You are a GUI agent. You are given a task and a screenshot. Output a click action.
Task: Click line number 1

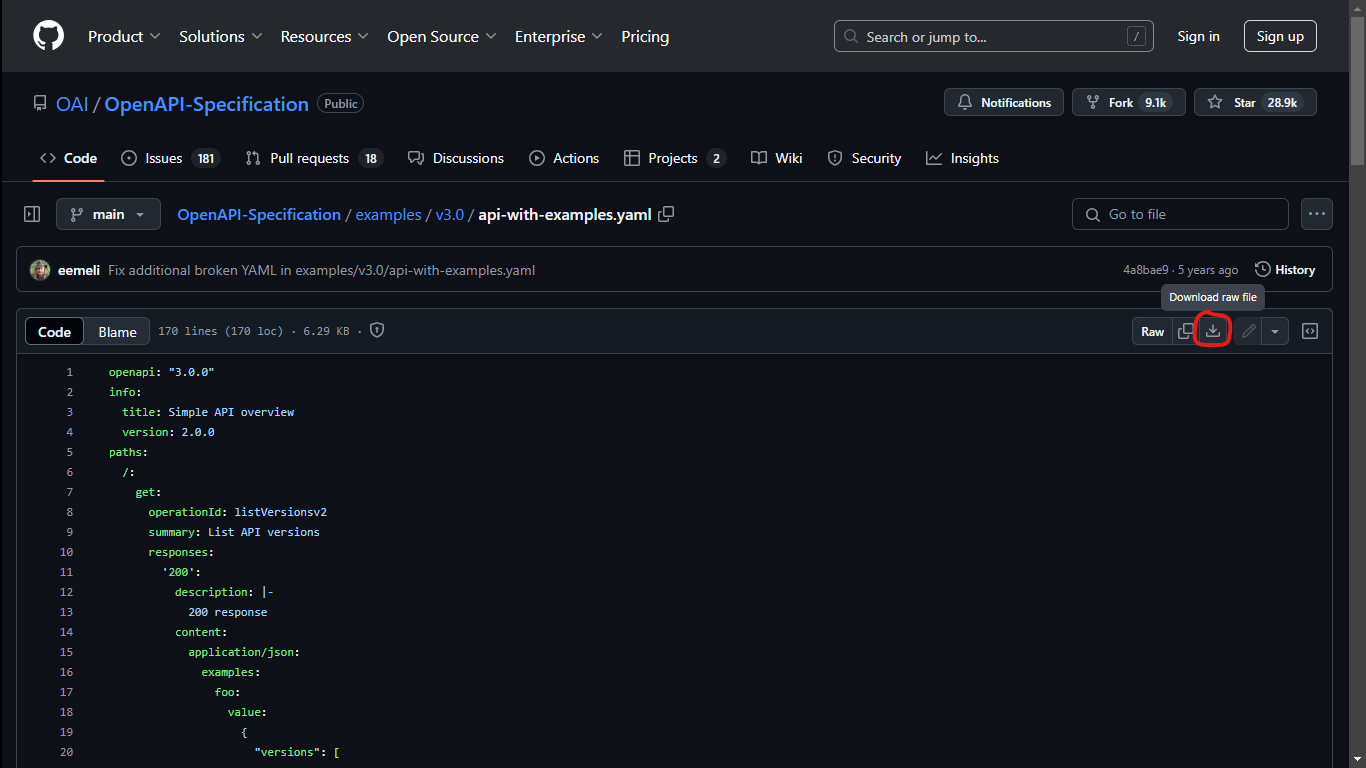pos(70,372)
